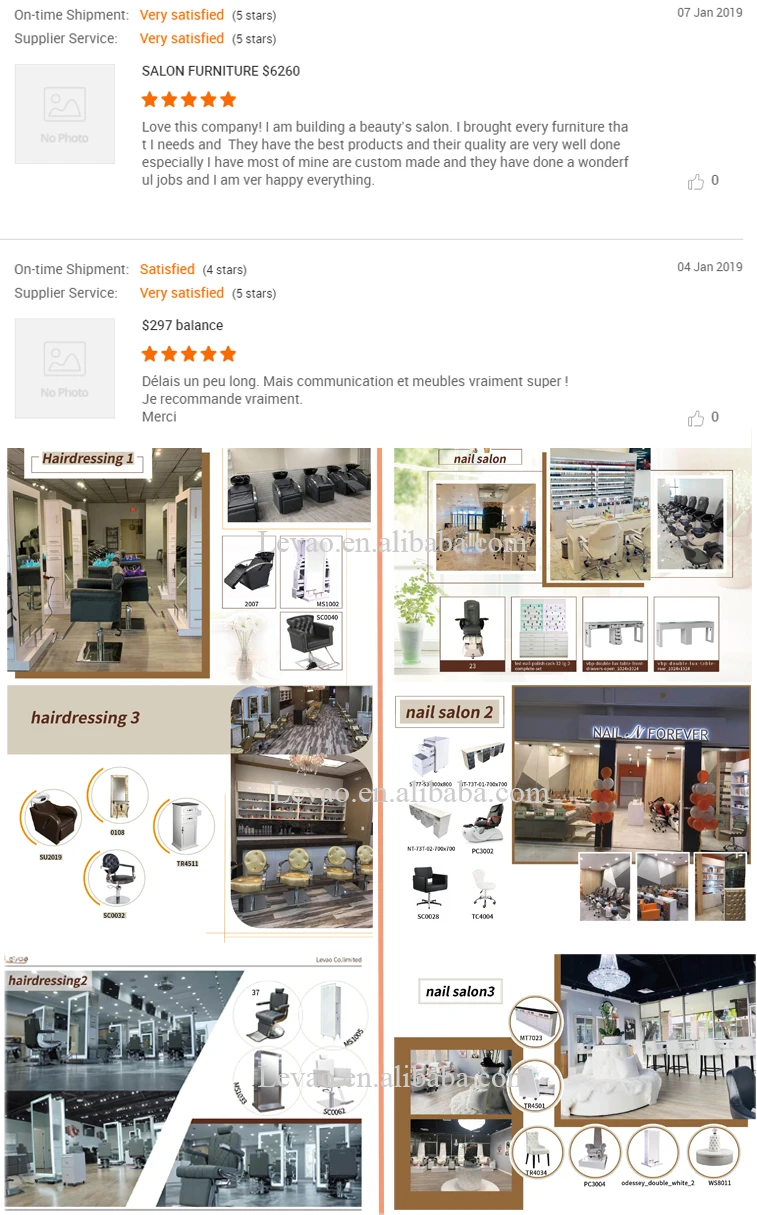Click the nail salon3 label
The height and width of the screenshot is (1215, 757).
pos(460,991)
